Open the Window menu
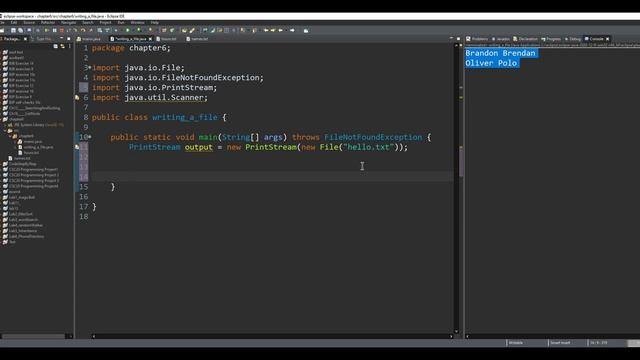640x360 pixels. [x=138, y=22]
